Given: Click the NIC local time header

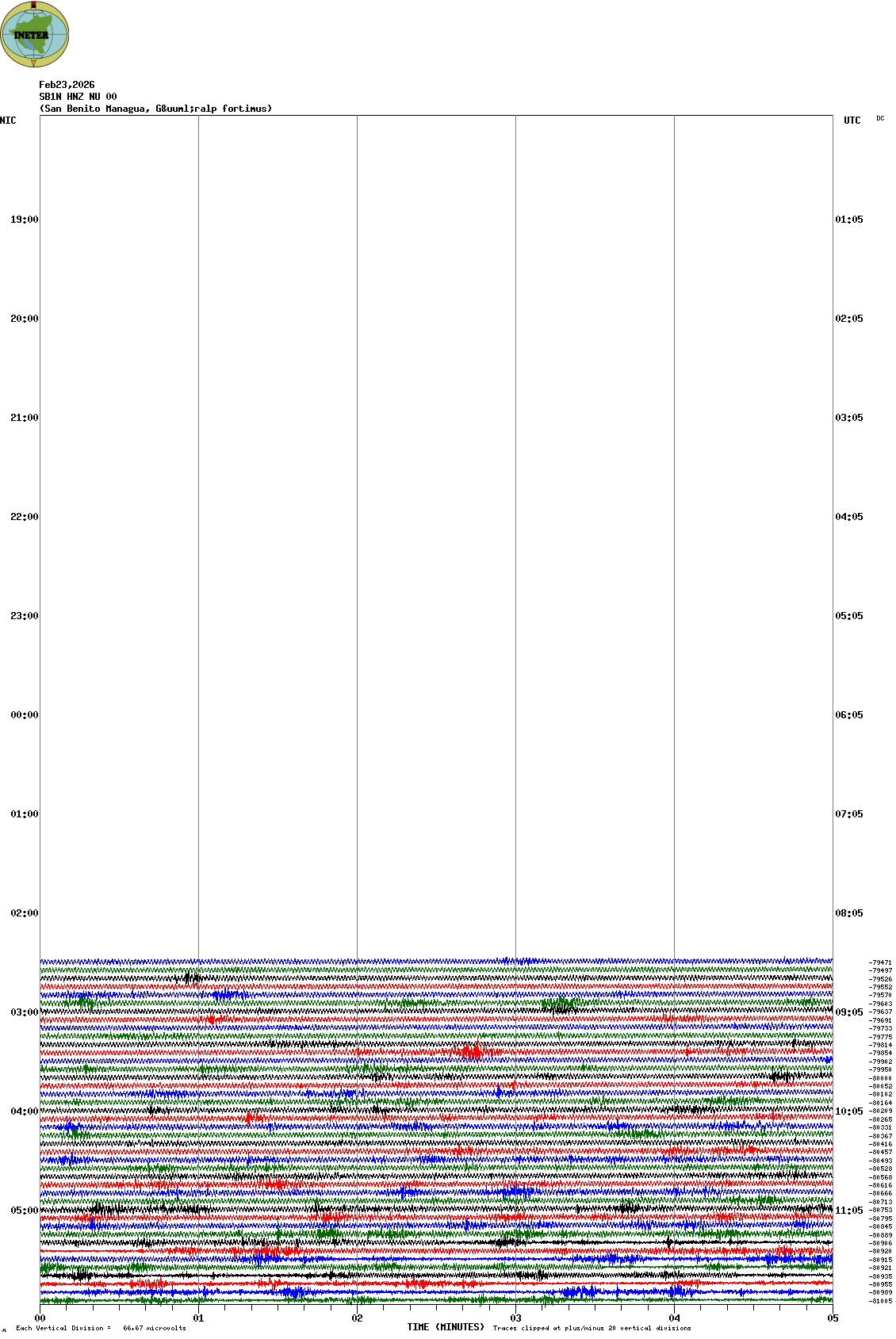Looking at the screenshot, I should tap(8, 121).
